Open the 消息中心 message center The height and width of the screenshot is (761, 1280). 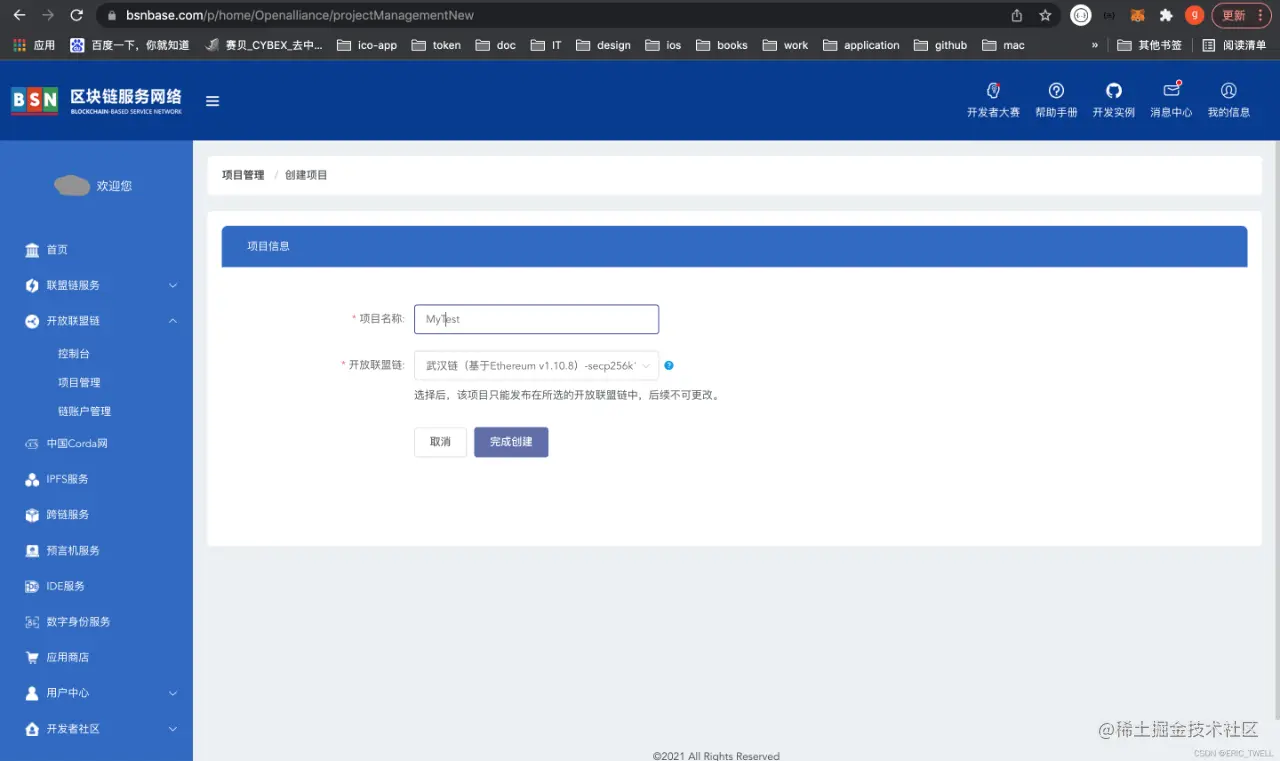pyautogui.click(x=1171, y=100)
